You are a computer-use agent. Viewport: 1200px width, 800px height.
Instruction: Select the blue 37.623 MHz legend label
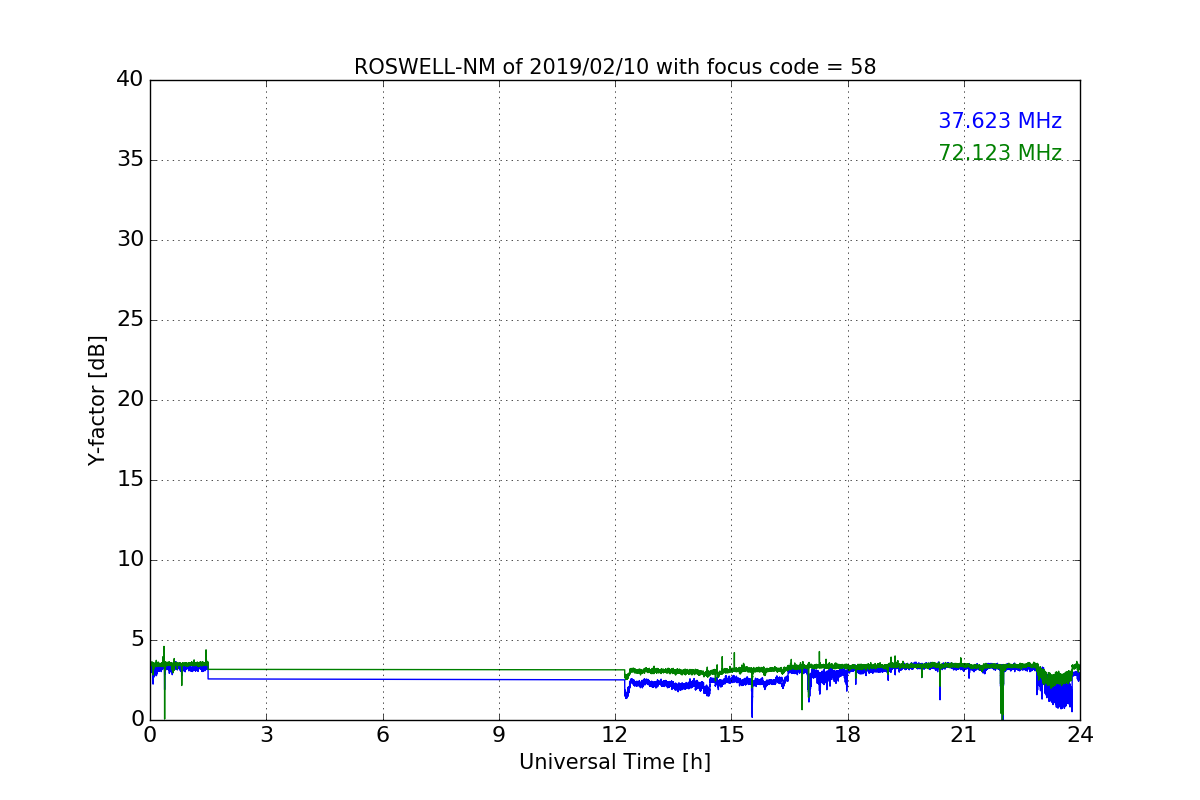point(1000,121)
